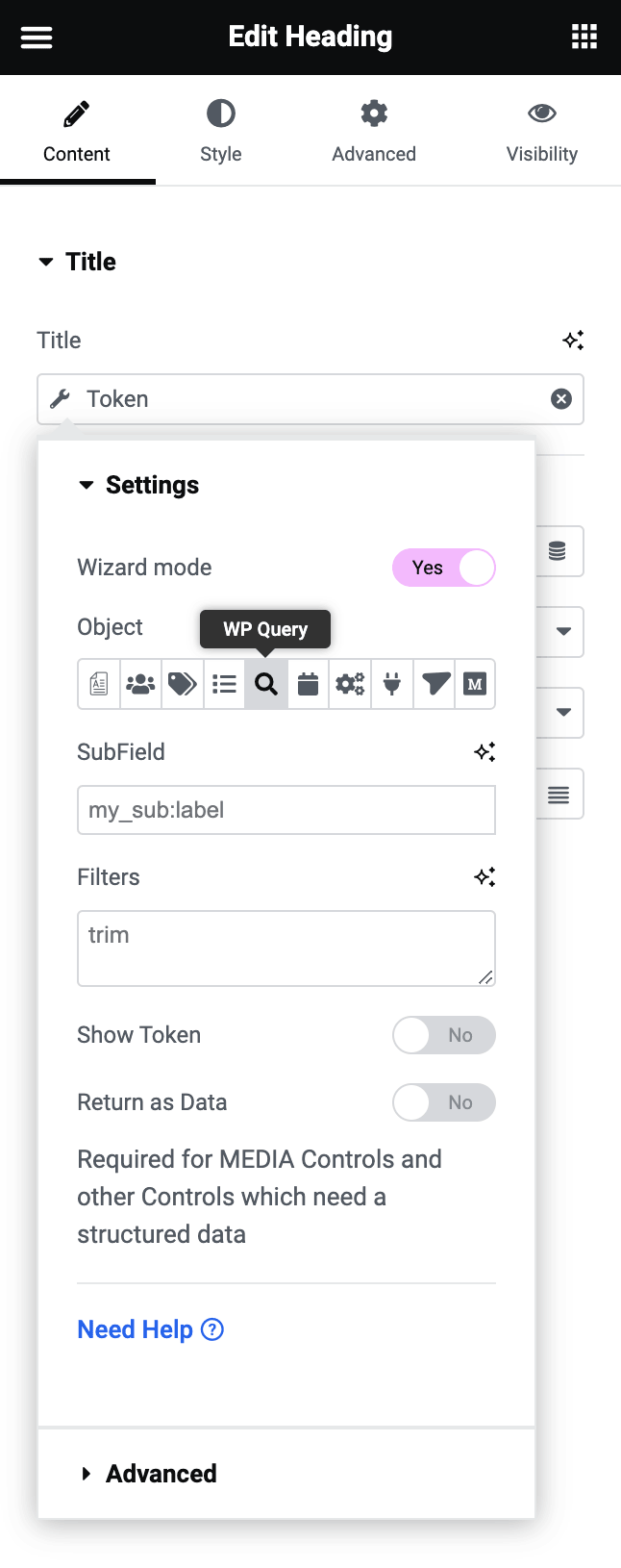
Task: Click the SubField text input
Action: pyautogui.click(x=286, y=810)
